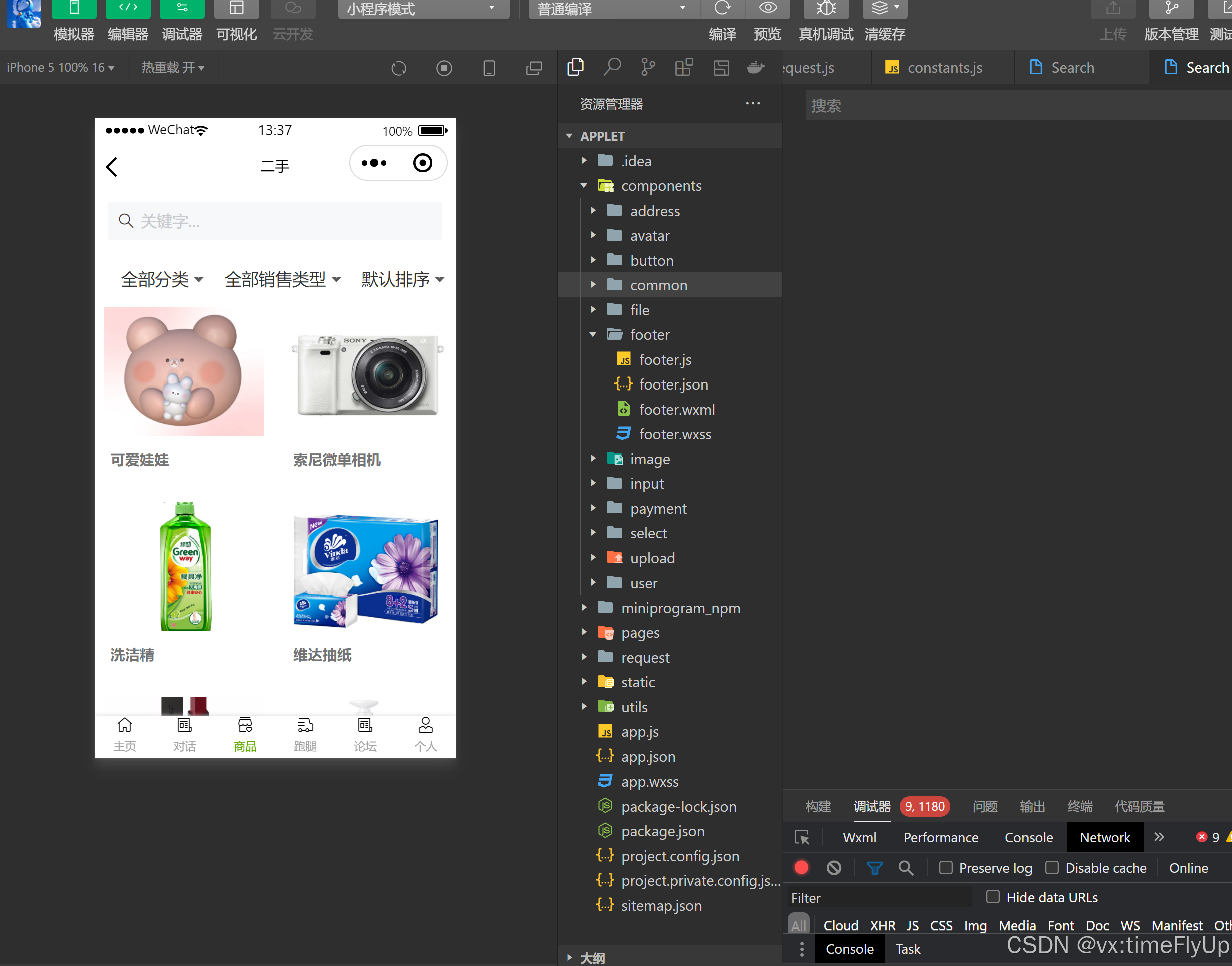Click the simulator stop icon
The height and width of the screenshot is (966, 1232).
(x=444, y=69)
